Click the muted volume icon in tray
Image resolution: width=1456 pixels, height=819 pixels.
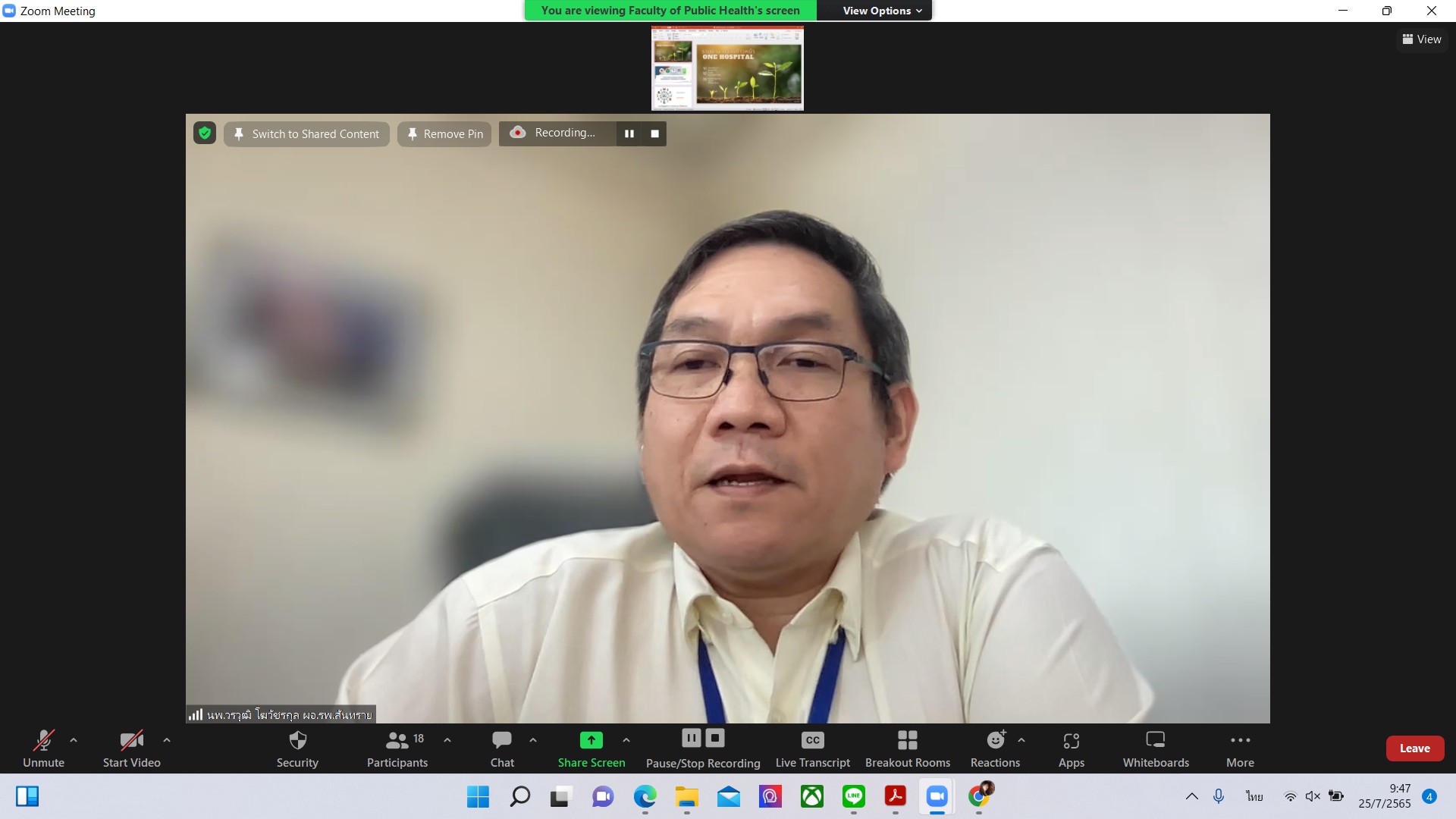point(1313,796)
